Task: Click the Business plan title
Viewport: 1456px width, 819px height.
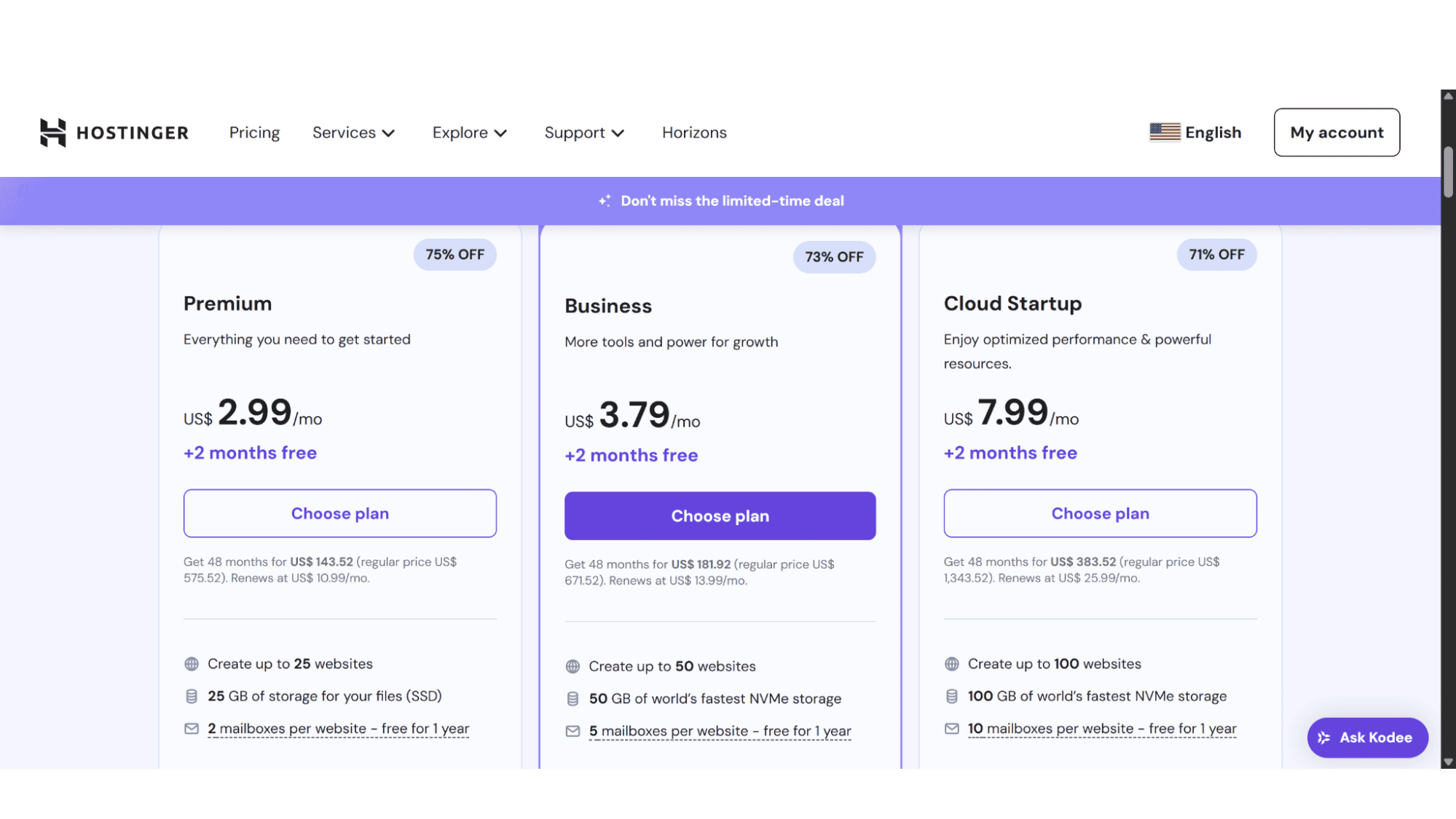Action: point(608,306)
